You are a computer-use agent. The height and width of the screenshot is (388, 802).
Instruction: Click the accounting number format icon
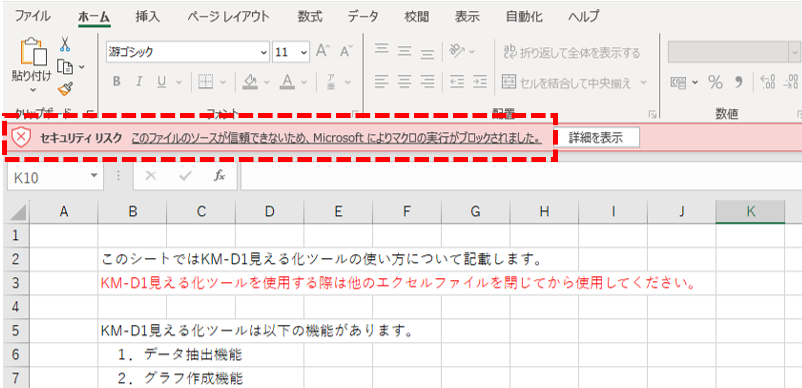pos(679,82)
